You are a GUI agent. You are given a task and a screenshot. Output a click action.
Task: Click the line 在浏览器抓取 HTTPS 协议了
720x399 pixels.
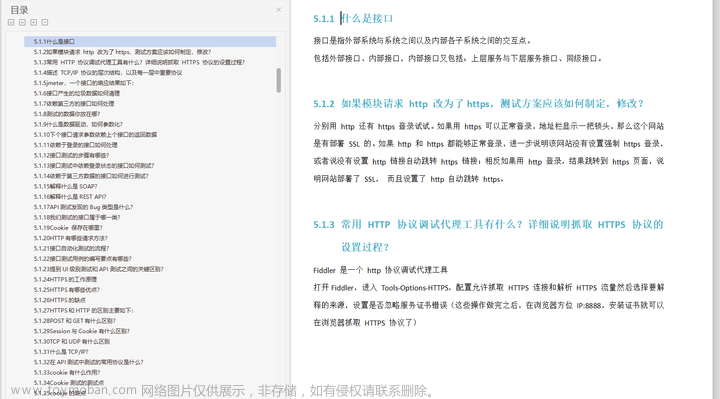point(365,322)
